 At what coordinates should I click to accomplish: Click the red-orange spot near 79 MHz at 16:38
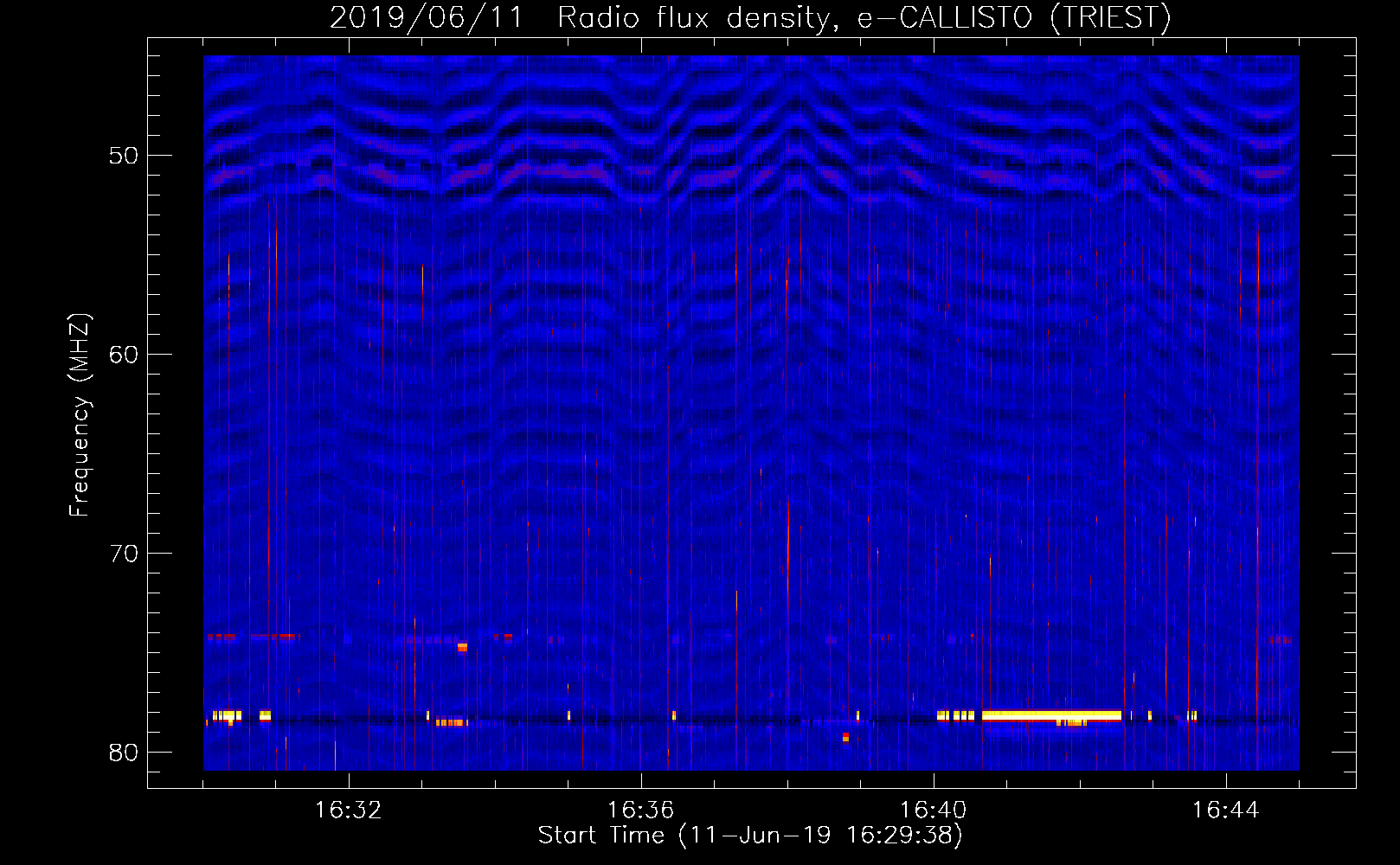tap(845, 737)
